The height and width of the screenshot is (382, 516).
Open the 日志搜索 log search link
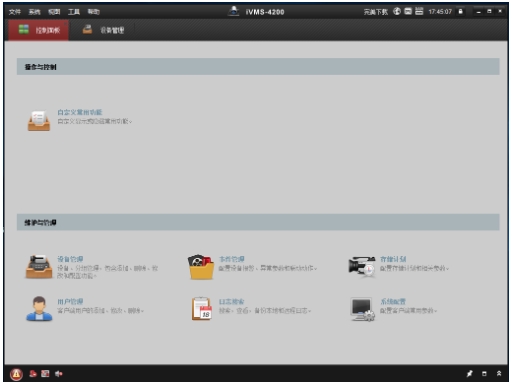pos(232,302)
